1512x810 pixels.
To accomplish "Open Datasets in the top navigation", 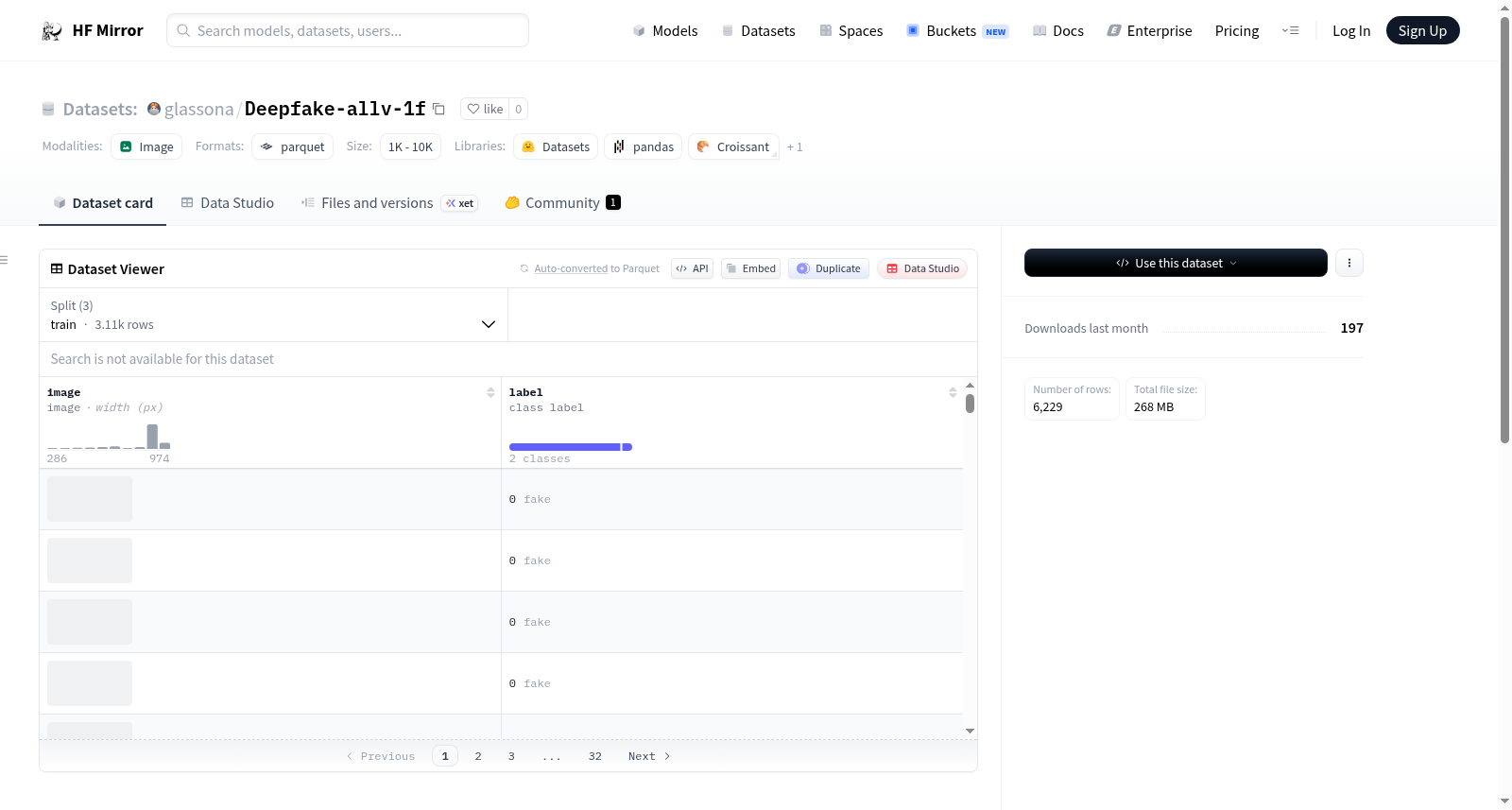I will (759, 31).
